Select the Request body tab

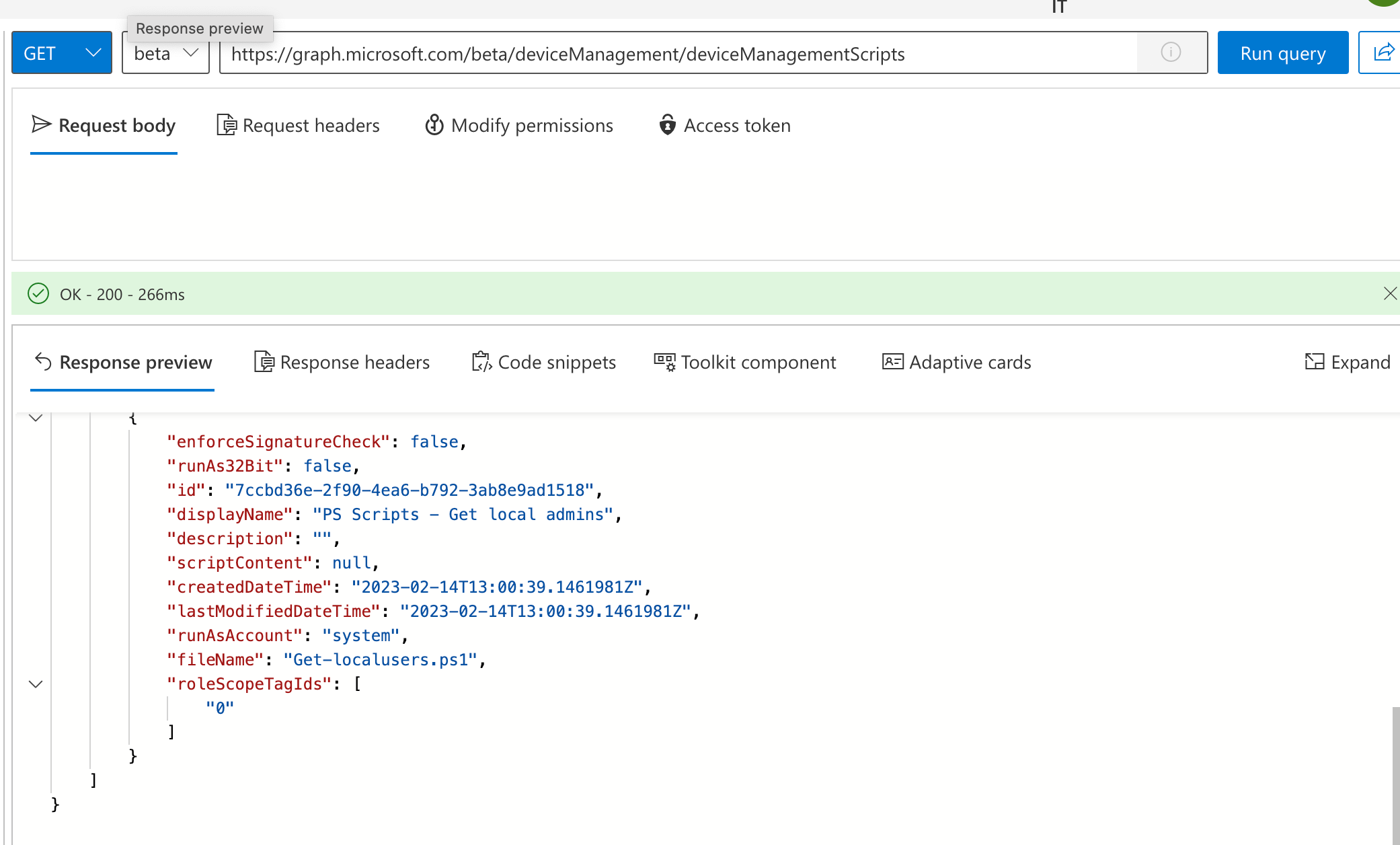coord(104,126)
